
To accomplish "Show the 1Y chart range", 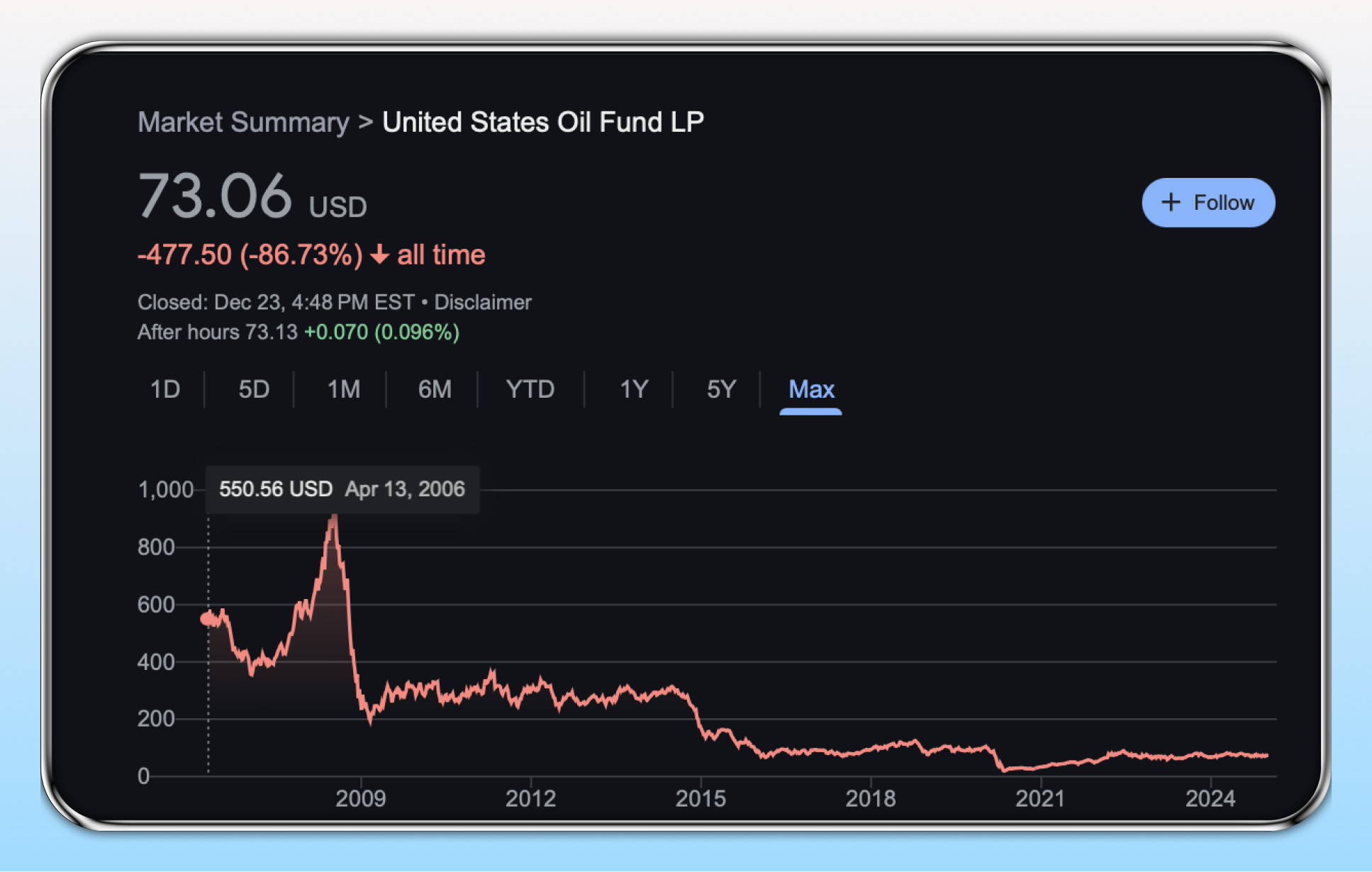I will [x=634, y=389].
